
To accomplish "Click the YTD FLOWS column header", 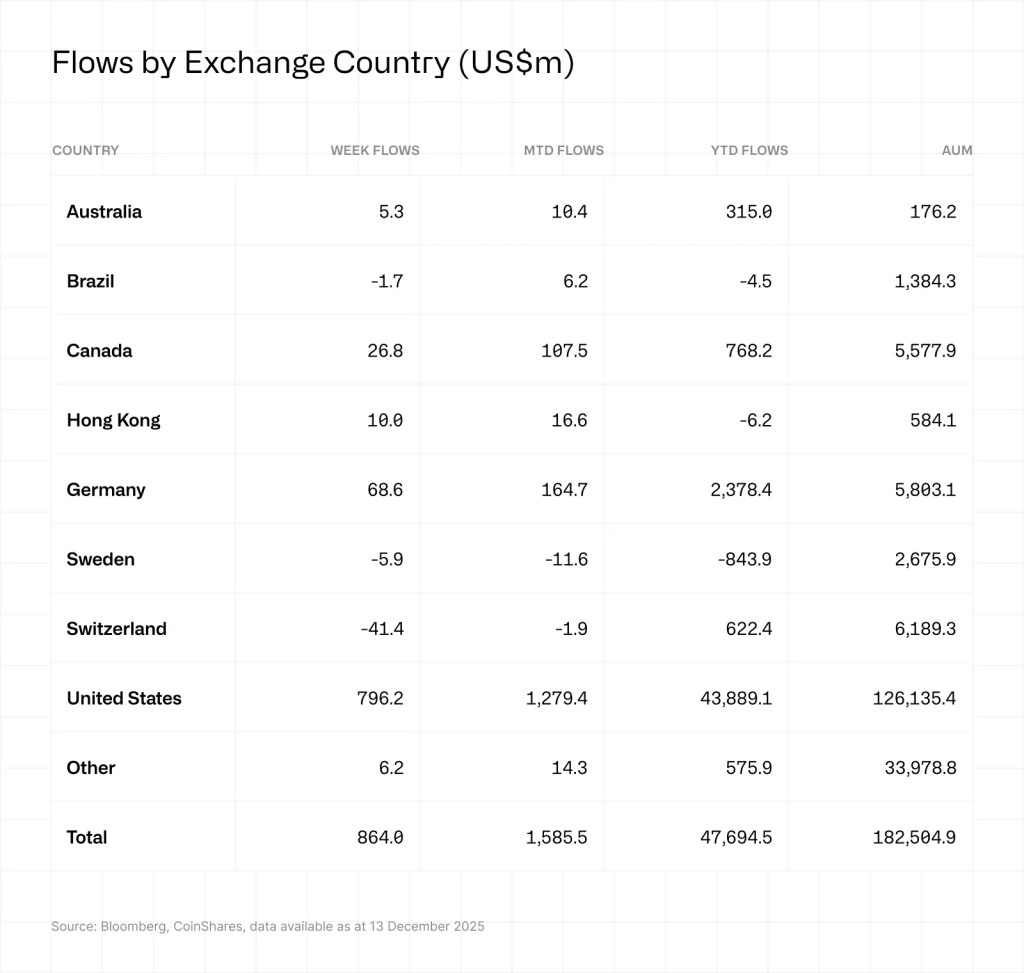I will coord(749,150).
